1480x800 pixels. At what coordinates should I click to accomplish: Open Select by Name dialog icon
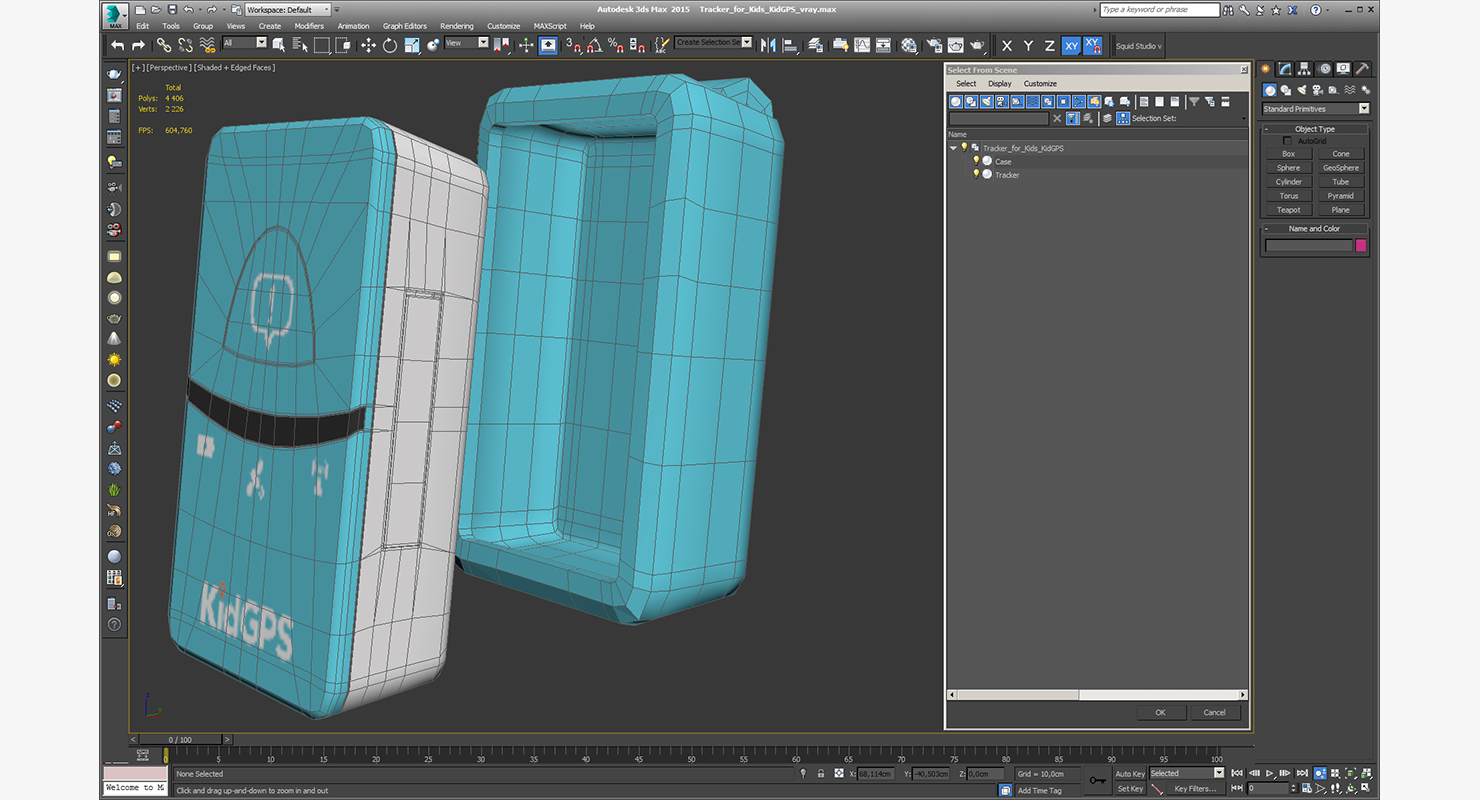[x=300, y=45]
